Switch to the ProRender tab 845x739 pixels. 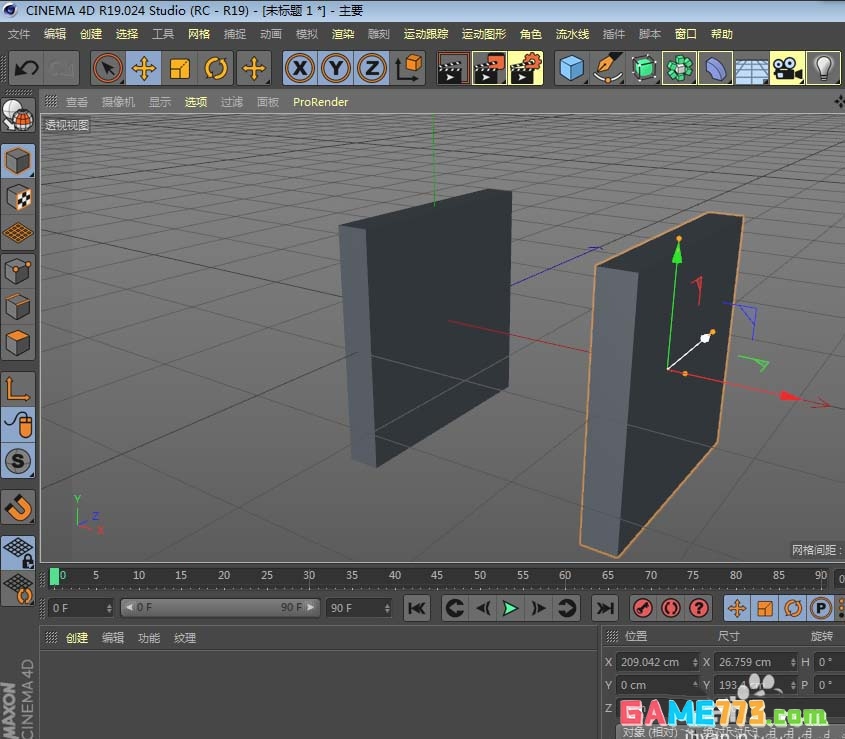pyautogui.click(x=320, y=101)
